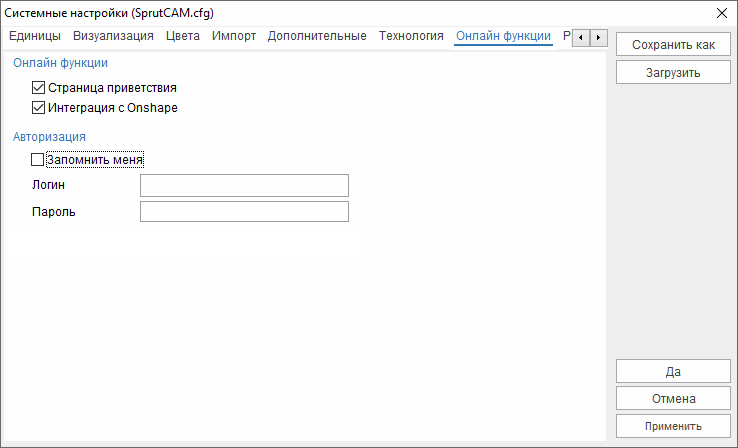Image resolution: width=738 pixels, height=448 pixels.
Task: Disable the Страница приветствия checkbox
Action: pos(38,88)
